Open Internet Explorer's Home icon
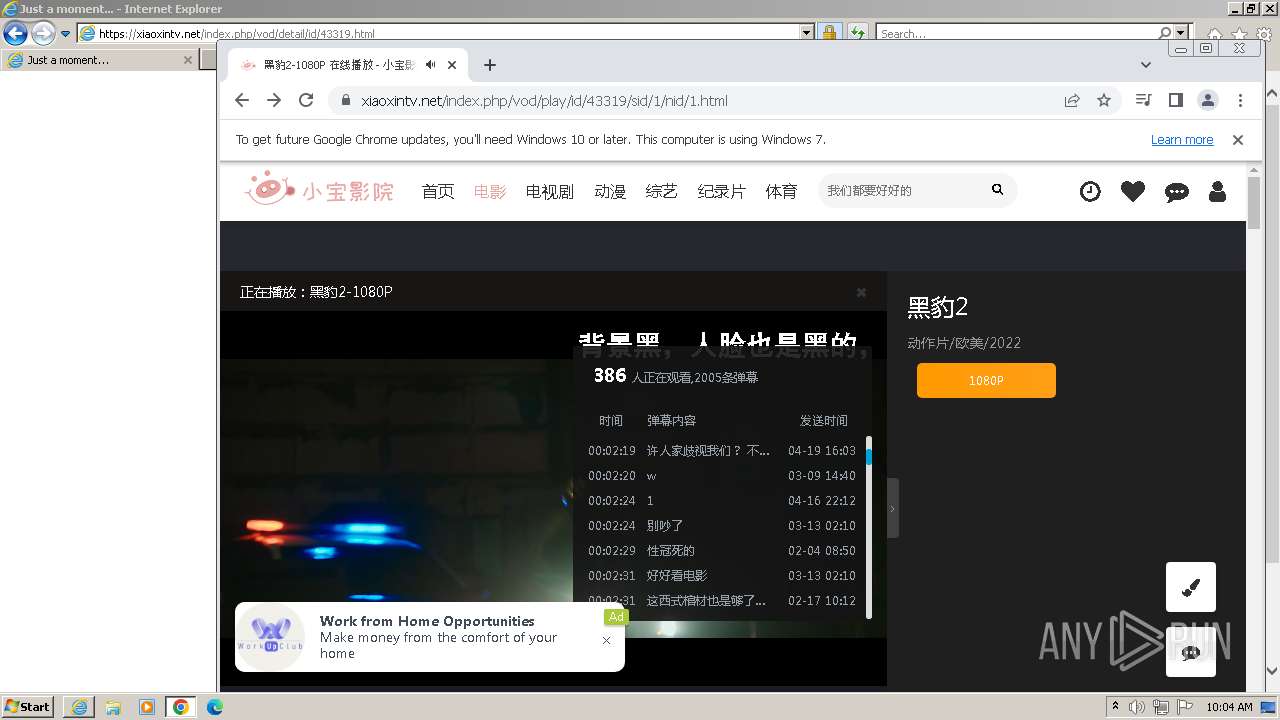Viewport: 1280px width, 720px height. pyautogui.click(x=1214, y=35)
